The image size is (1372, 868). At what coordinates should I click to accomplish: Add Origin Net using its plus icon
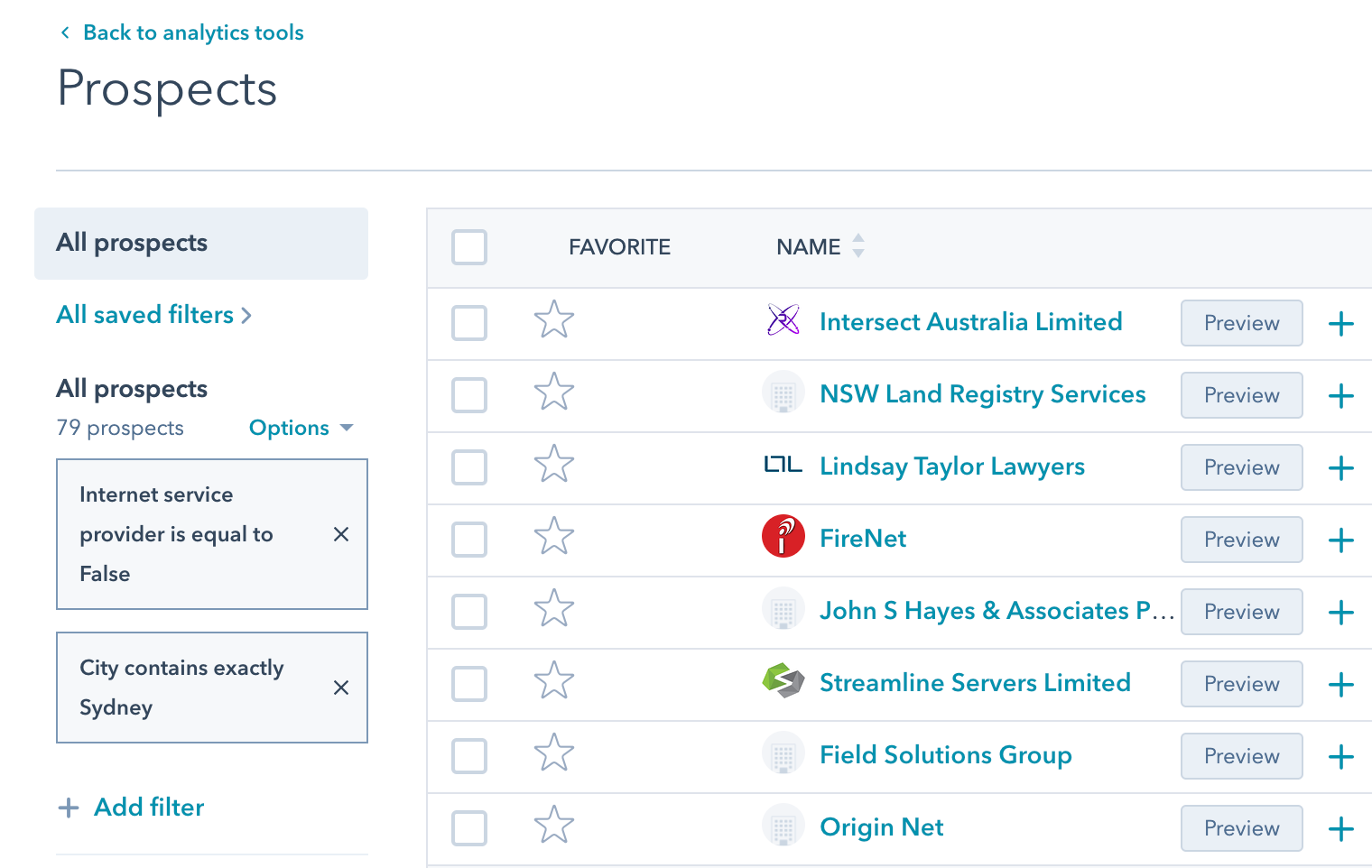point(1341,828)
